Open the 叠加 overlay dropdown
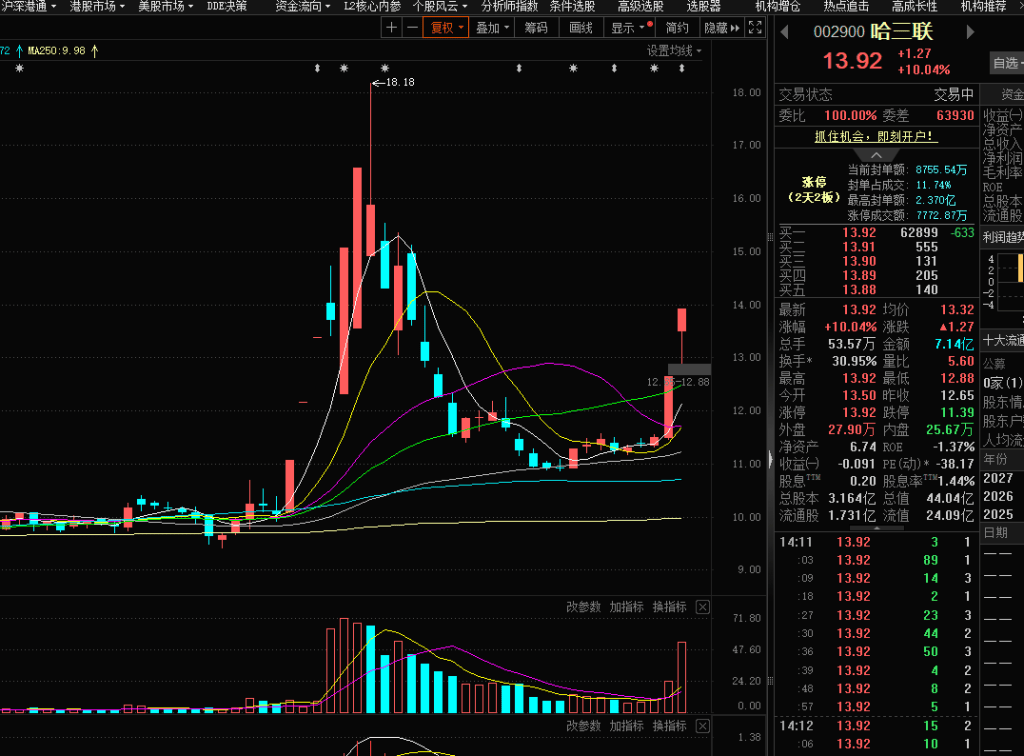1024x756 pixels. [492, 27]
